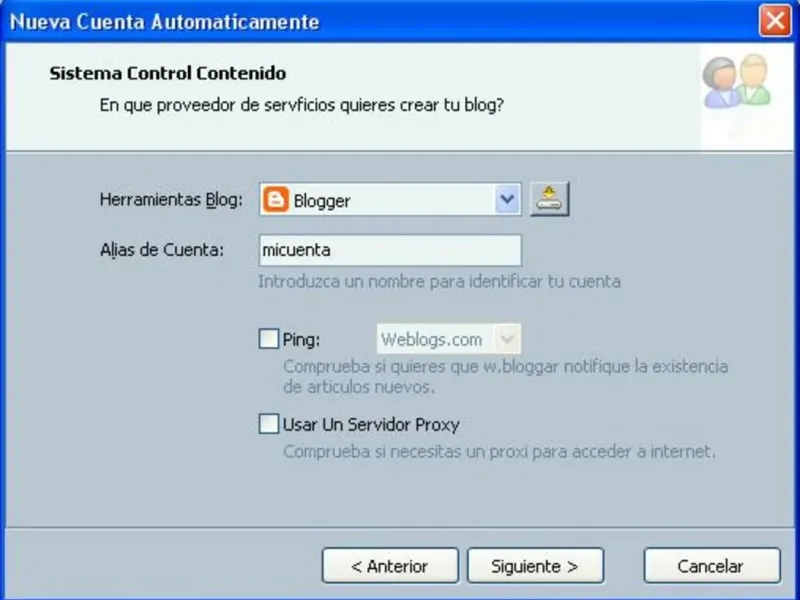800x600 pixels.
Task: Click the Alias de Cuenta label
Action: click(162, 251)
